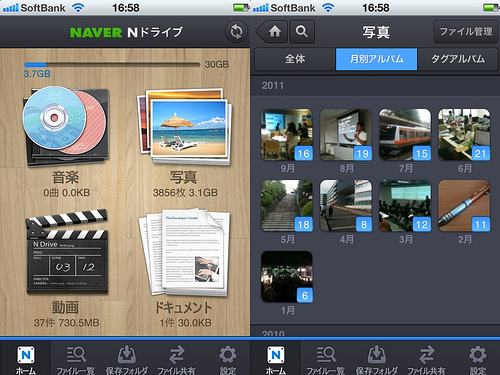This screenshot has height=375, width=500.
Task: Open the 3月 album thumbnail
Action: pyautogui.click(x=405, y=206)
